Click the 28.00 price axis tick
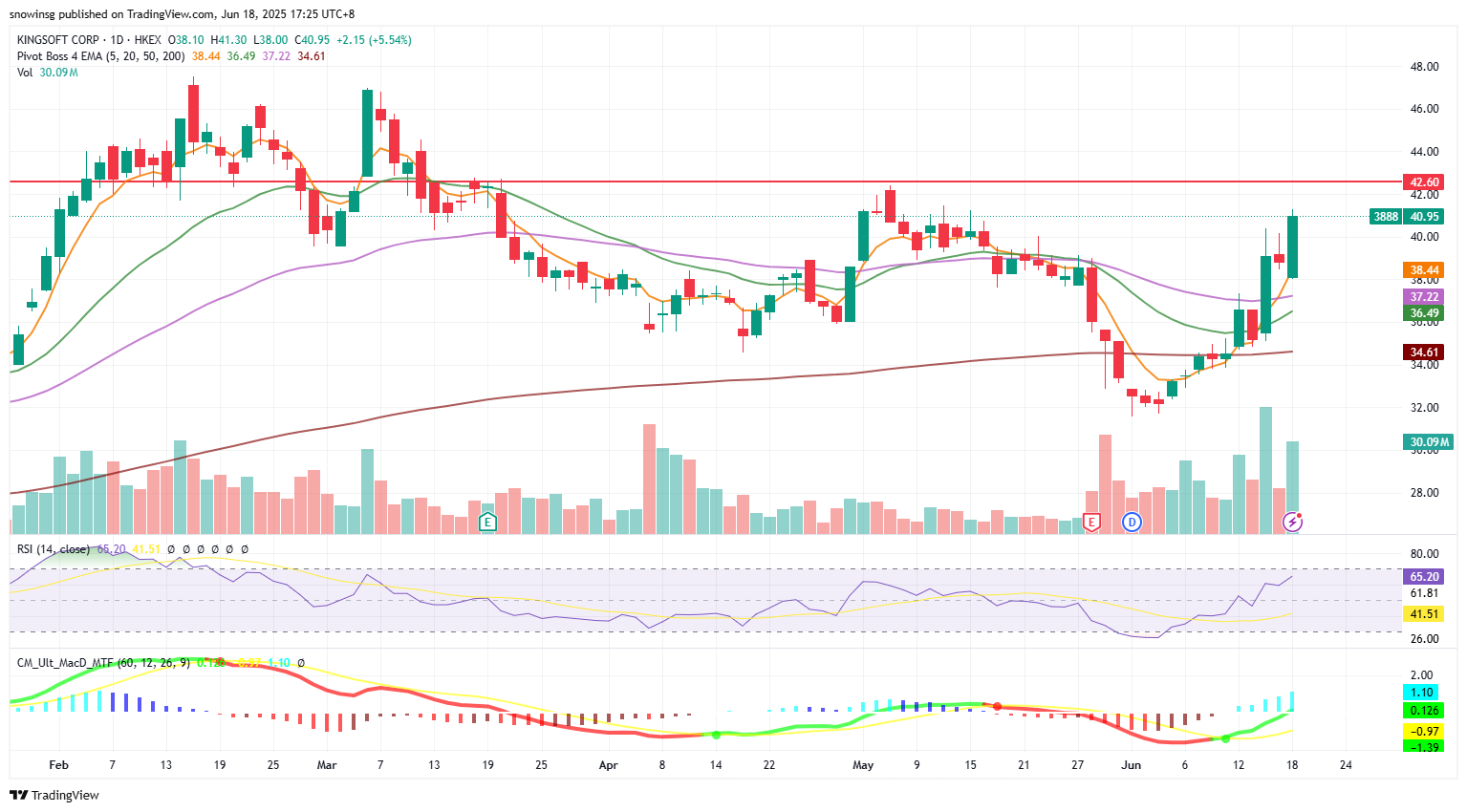 pyautogui.click(x=1424, y=493)
